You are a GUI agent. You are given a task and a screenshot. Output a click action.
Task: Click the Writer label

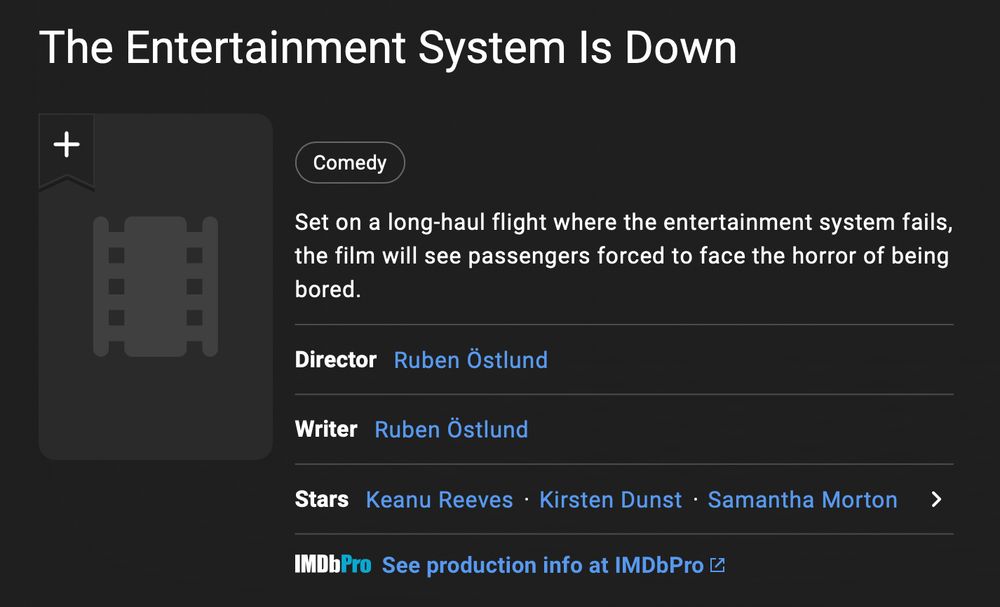point(326,429)
